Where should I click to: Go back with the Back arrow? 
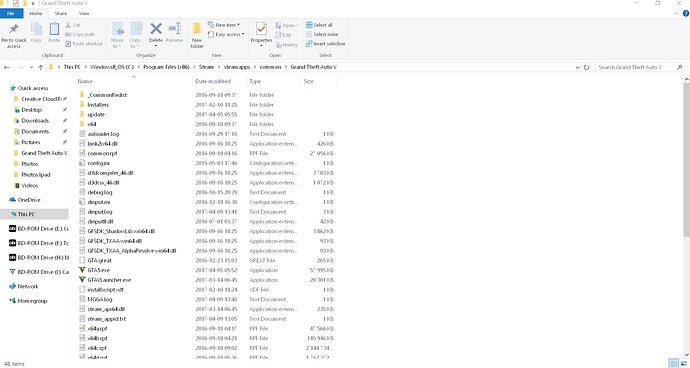7,67
